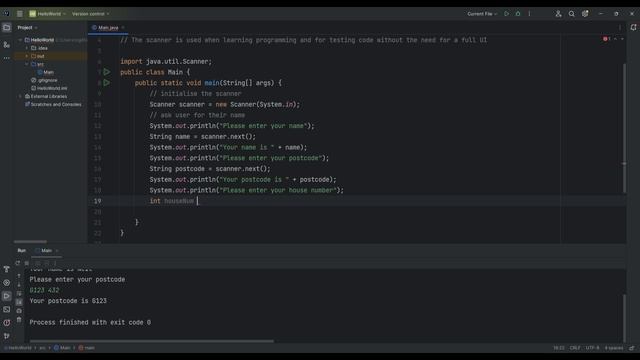Viewport: 640px width, 360px height.
Task: Select Main class in project tree
Action: pos(45,72)
